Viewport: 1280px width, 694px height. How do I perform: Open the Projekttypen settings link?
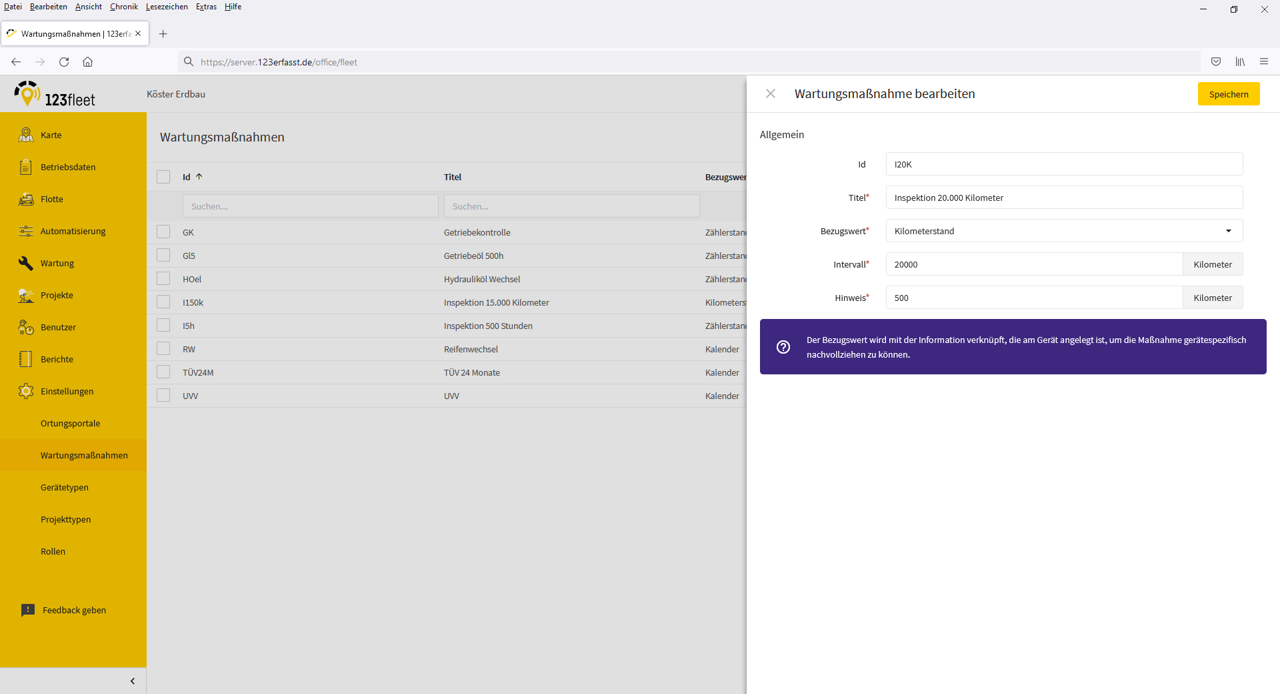point(65,519)
